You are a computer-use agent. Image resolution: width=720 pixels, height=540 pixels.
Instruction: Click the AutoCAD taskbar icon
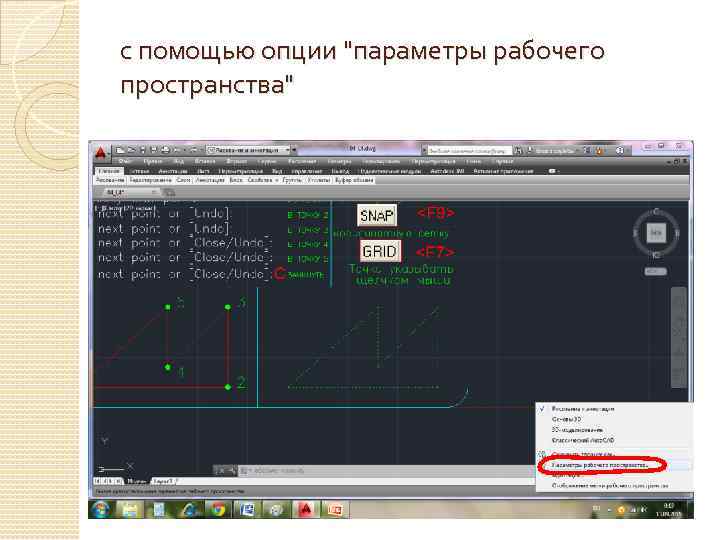point(307,509)
